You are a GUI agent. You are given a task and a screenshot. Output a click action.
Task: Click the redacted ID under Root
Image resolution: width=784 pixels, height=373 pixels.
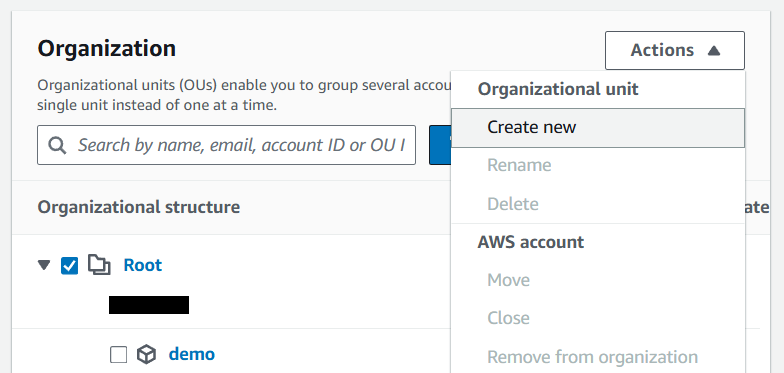coord(149,305)
